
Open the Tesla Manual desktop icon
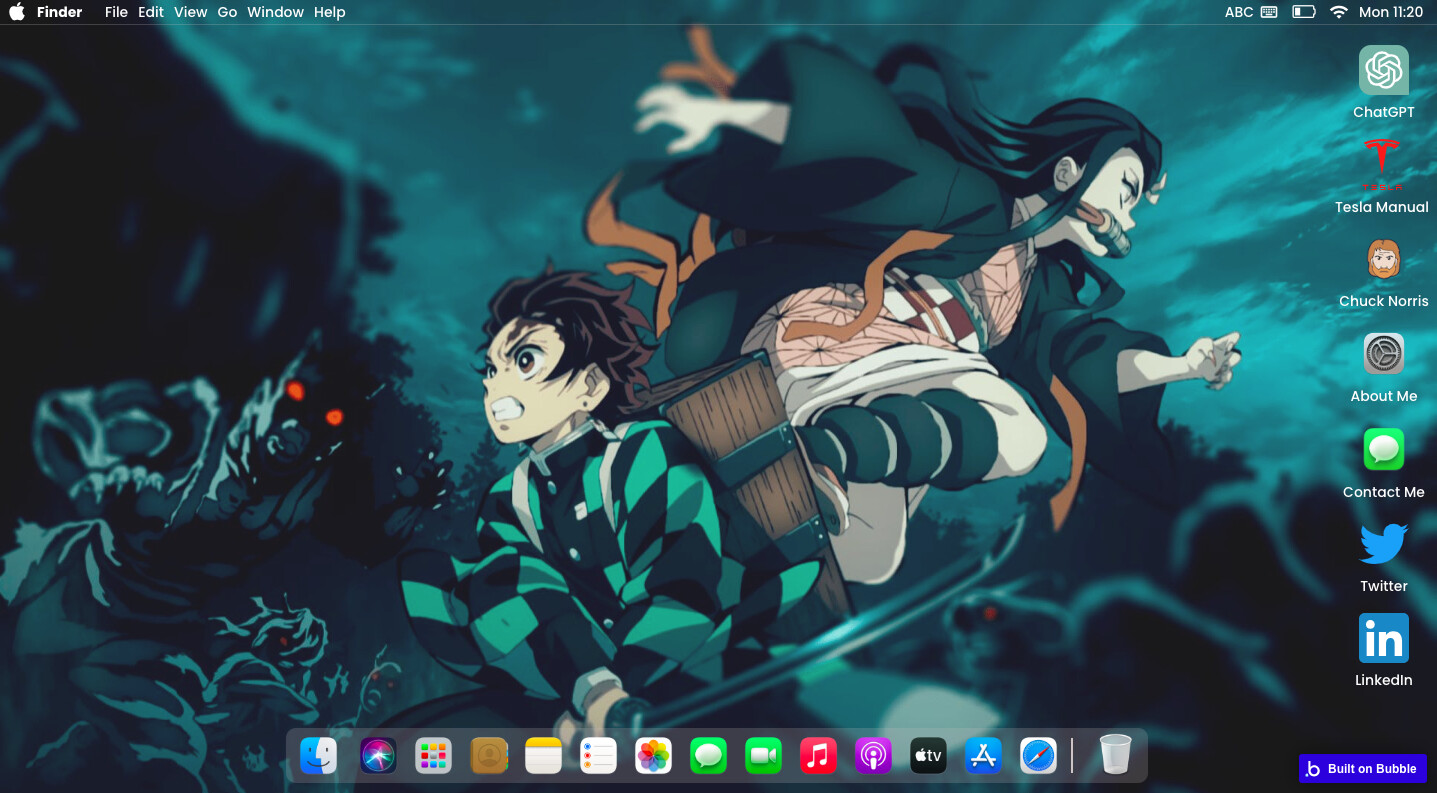pos(1381,164)
